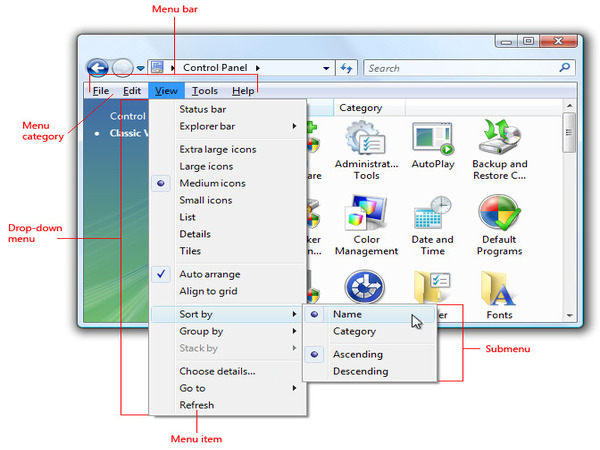Toggle the Auto arrange option
600x450 pixels.
pyautogui.click(x=209, y=274)
